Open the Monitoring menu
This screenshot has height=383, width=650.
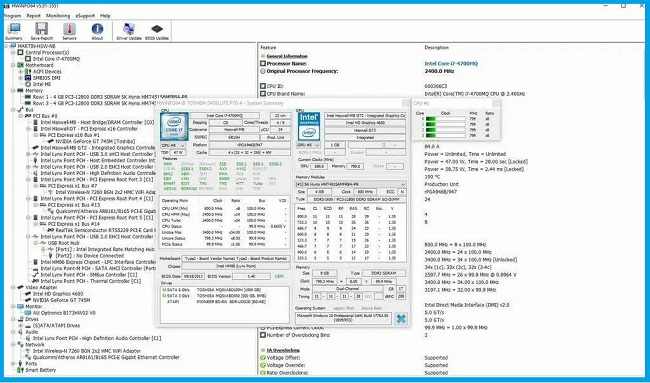point(58,16)
